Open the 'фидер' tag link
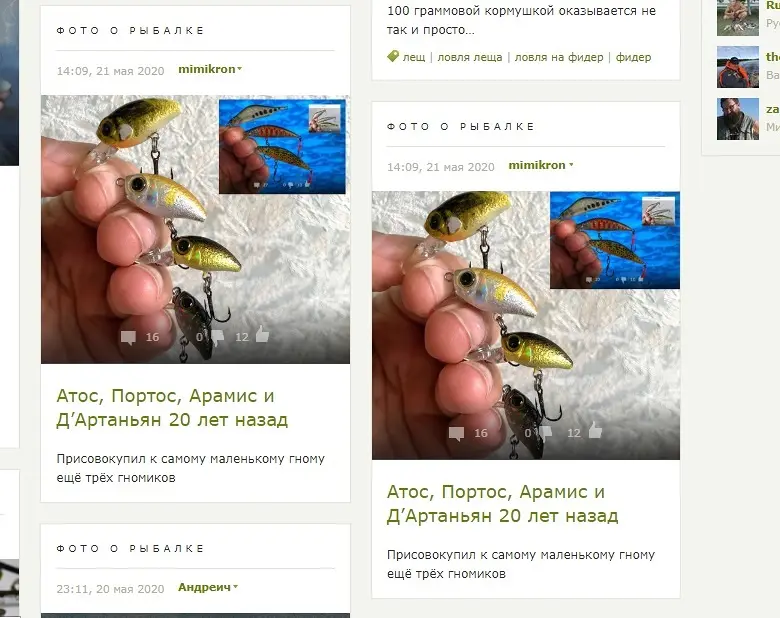 pos(633,57)
